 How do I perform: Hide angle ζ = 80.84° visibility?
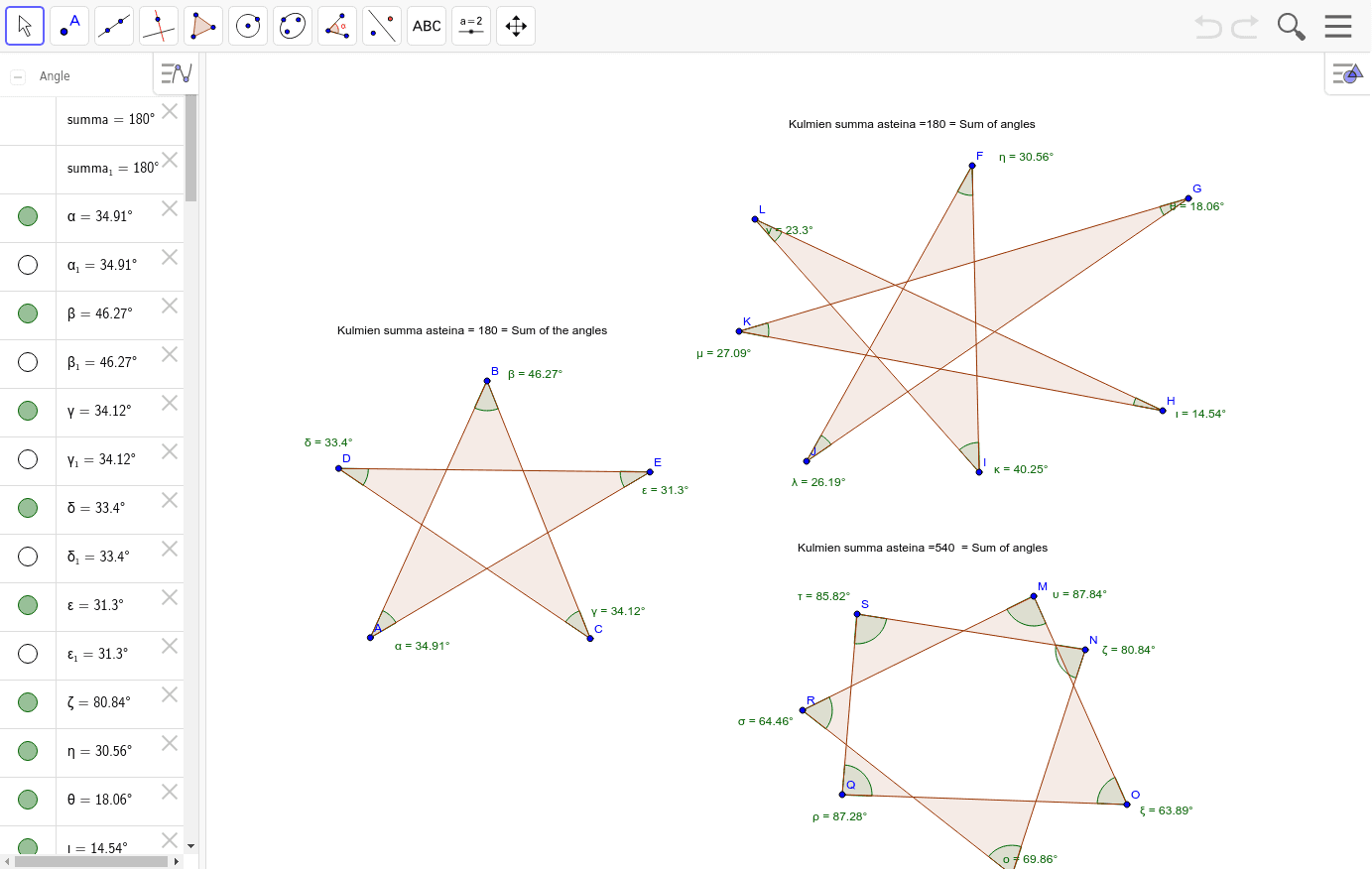[28, 702]
